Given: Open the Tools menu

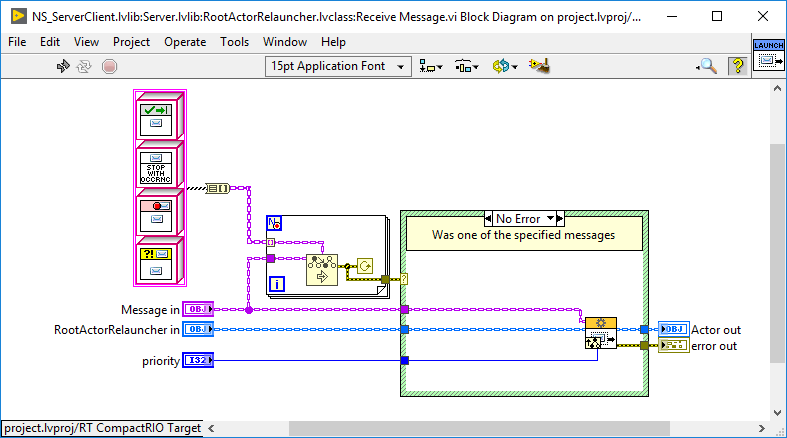Looking at the screenshot, I should [x=234, y=42].
